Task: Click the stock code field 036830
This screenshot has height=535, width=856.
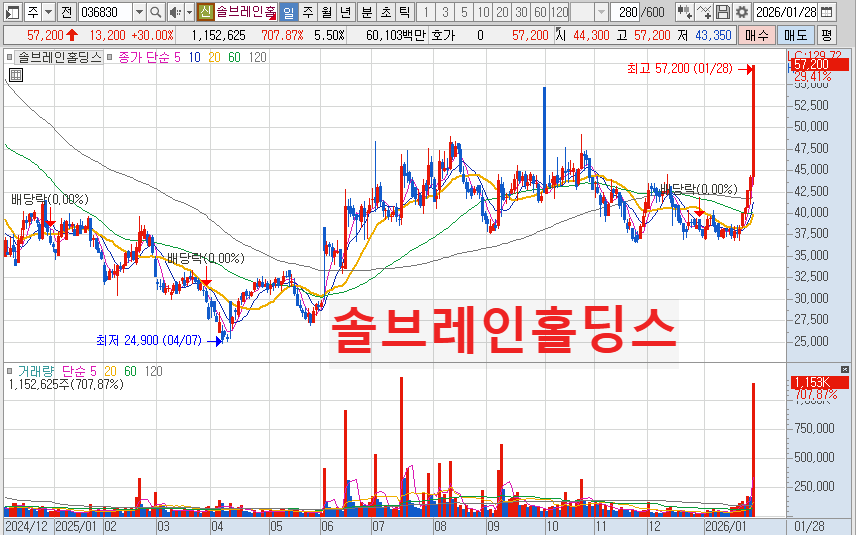Action: 105,12
